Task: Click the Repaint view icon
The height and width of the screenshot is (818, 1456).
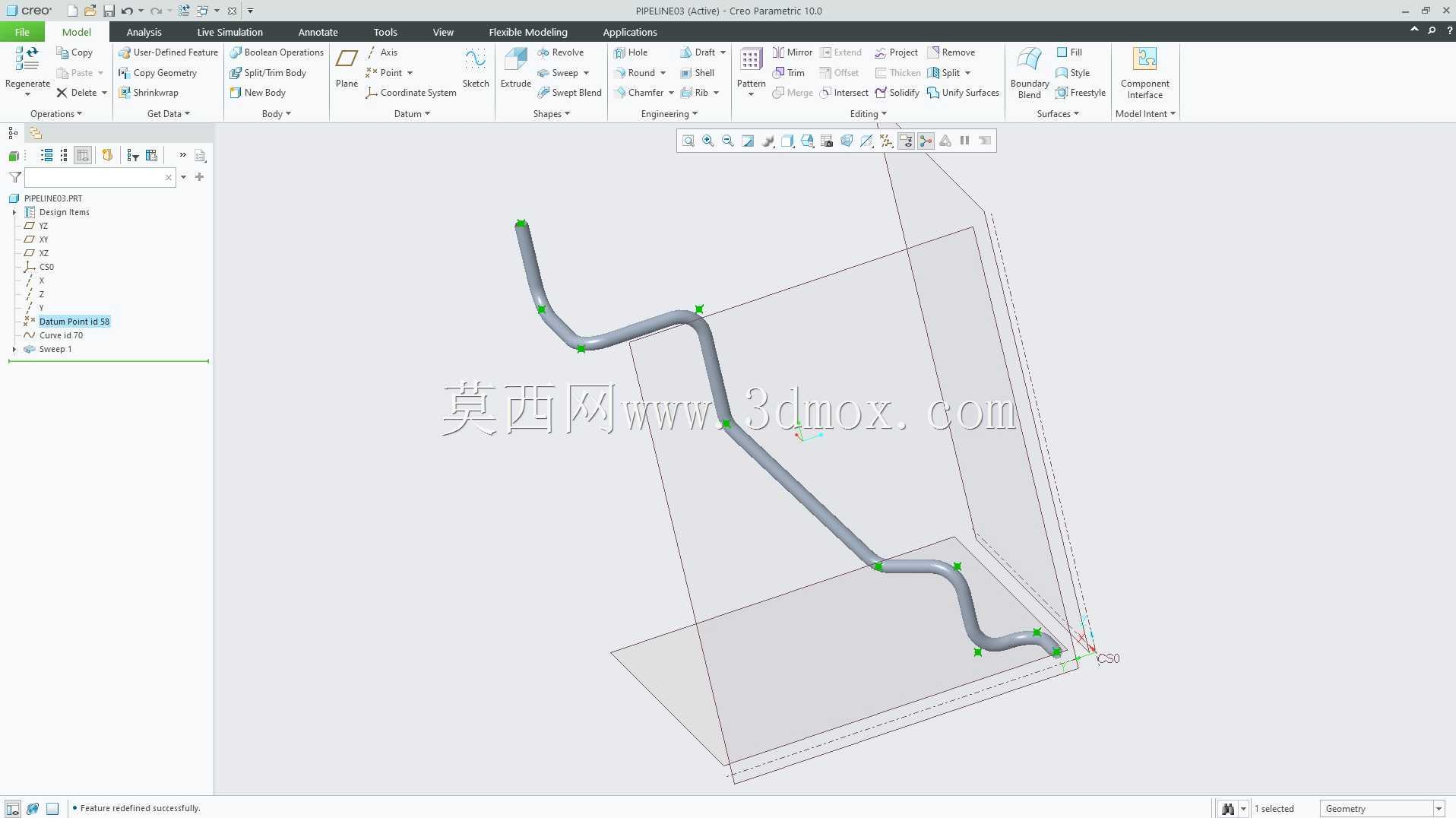Action: (x=748, y=141)
